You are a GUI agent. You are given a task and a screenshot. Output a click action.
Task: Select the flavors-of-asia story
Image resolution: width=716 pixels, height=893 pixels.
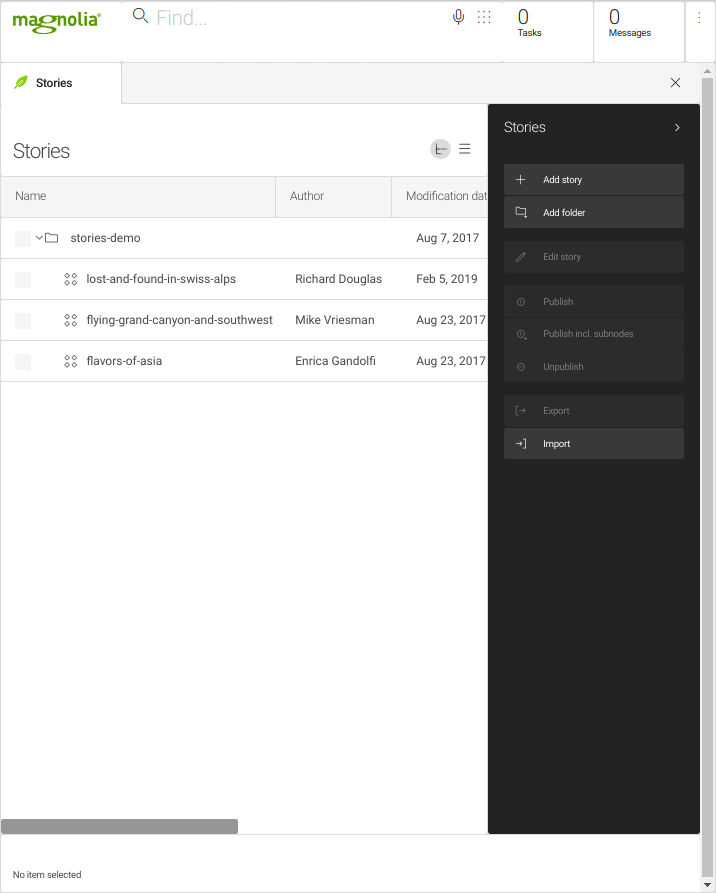[x=124, y=361]
